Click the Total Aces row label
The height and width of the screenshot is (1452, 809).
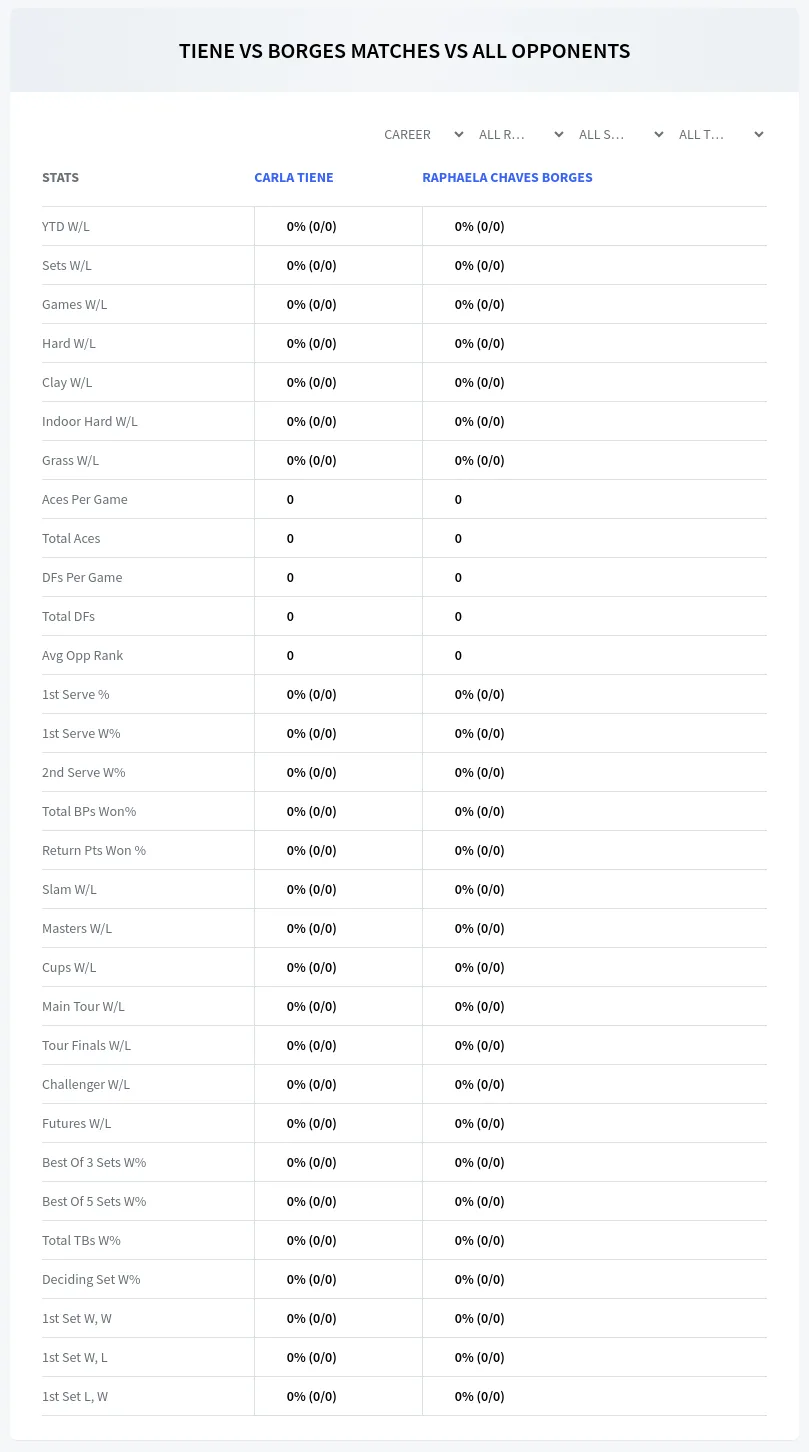click(x=71, y=538)
